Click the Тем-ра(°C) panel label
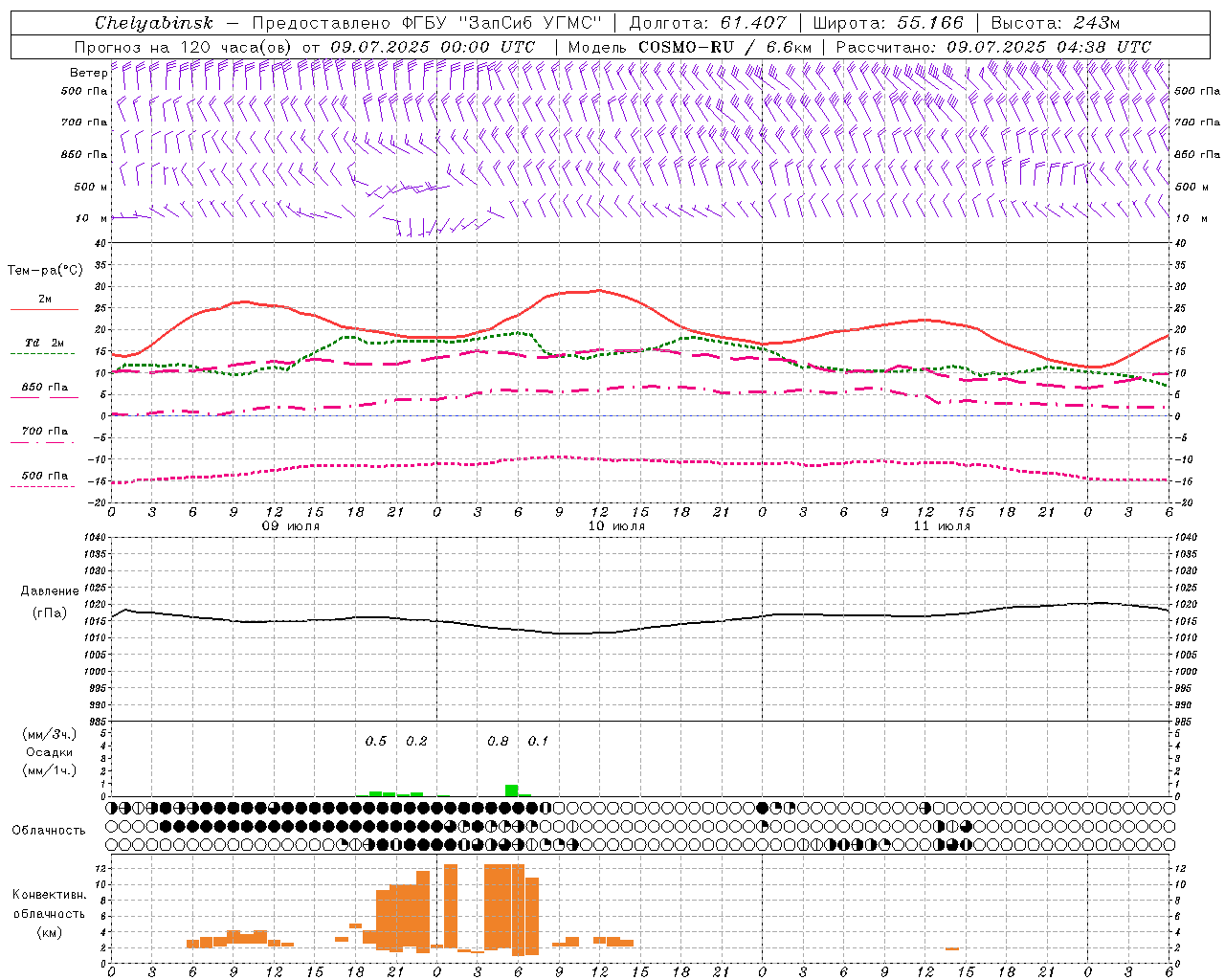This screenshot has width=1225, height=980. coord(45,271)
